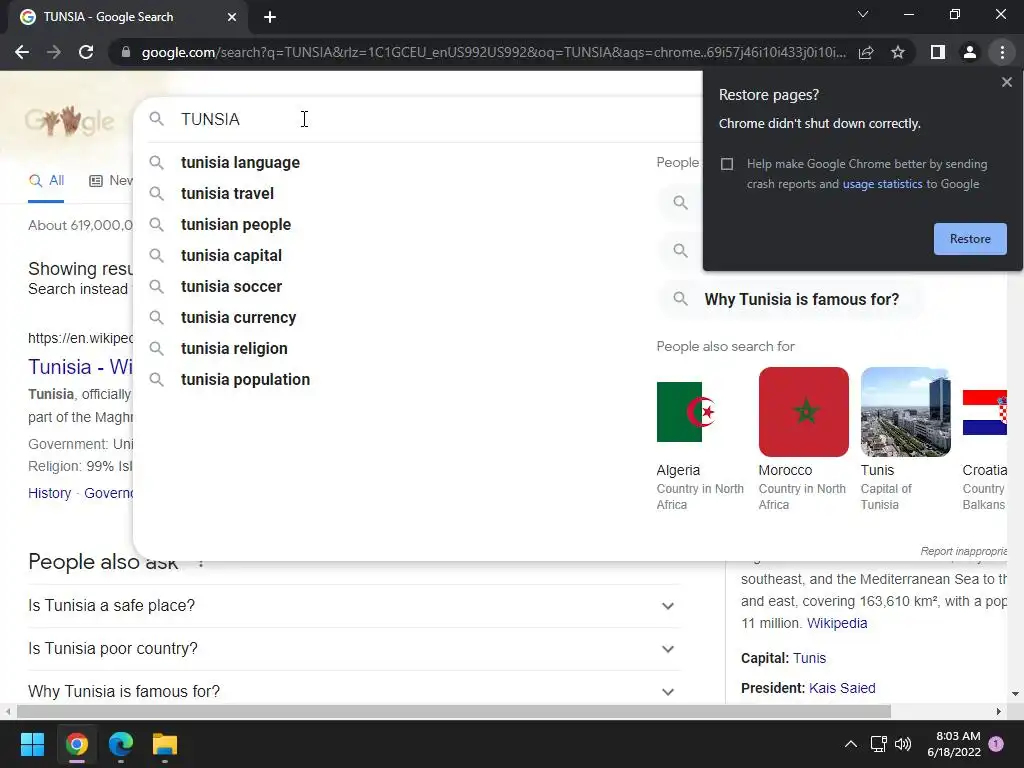
Task: Enable sending crash reports checkbox
Action: tap(727, 164)
